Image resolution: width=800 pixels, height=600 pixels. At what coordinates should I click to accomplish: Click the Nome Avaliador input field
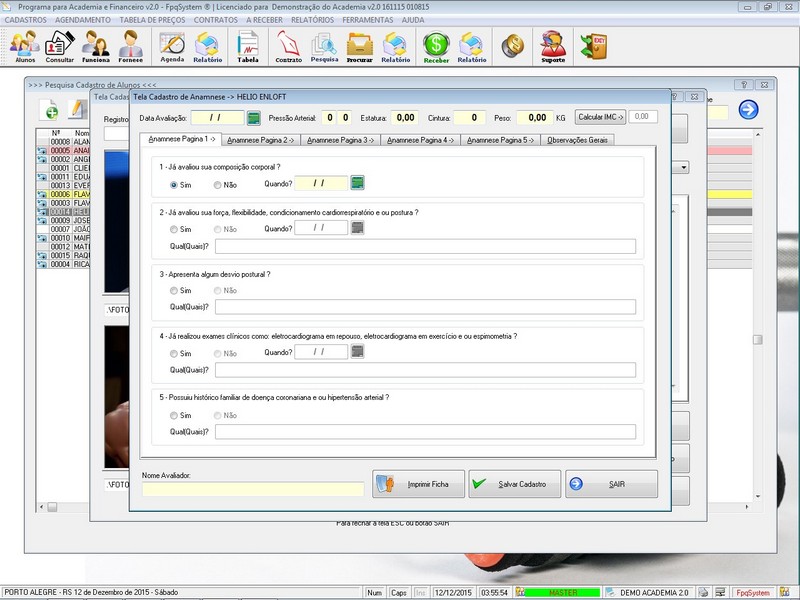point(253,489)
